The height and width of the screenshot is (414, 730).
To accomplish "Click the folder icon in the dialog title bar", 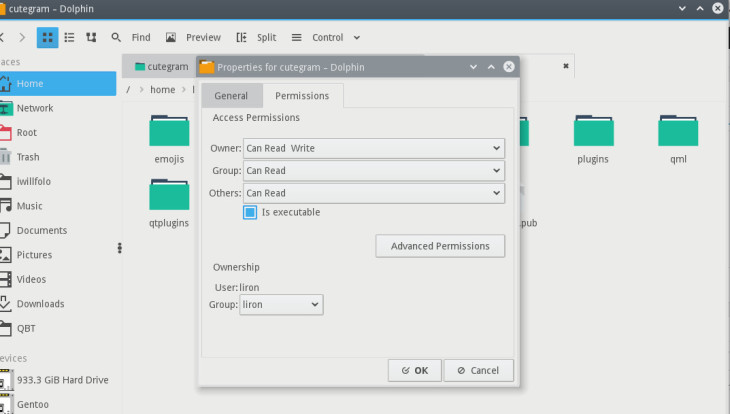I will [207, 67].
